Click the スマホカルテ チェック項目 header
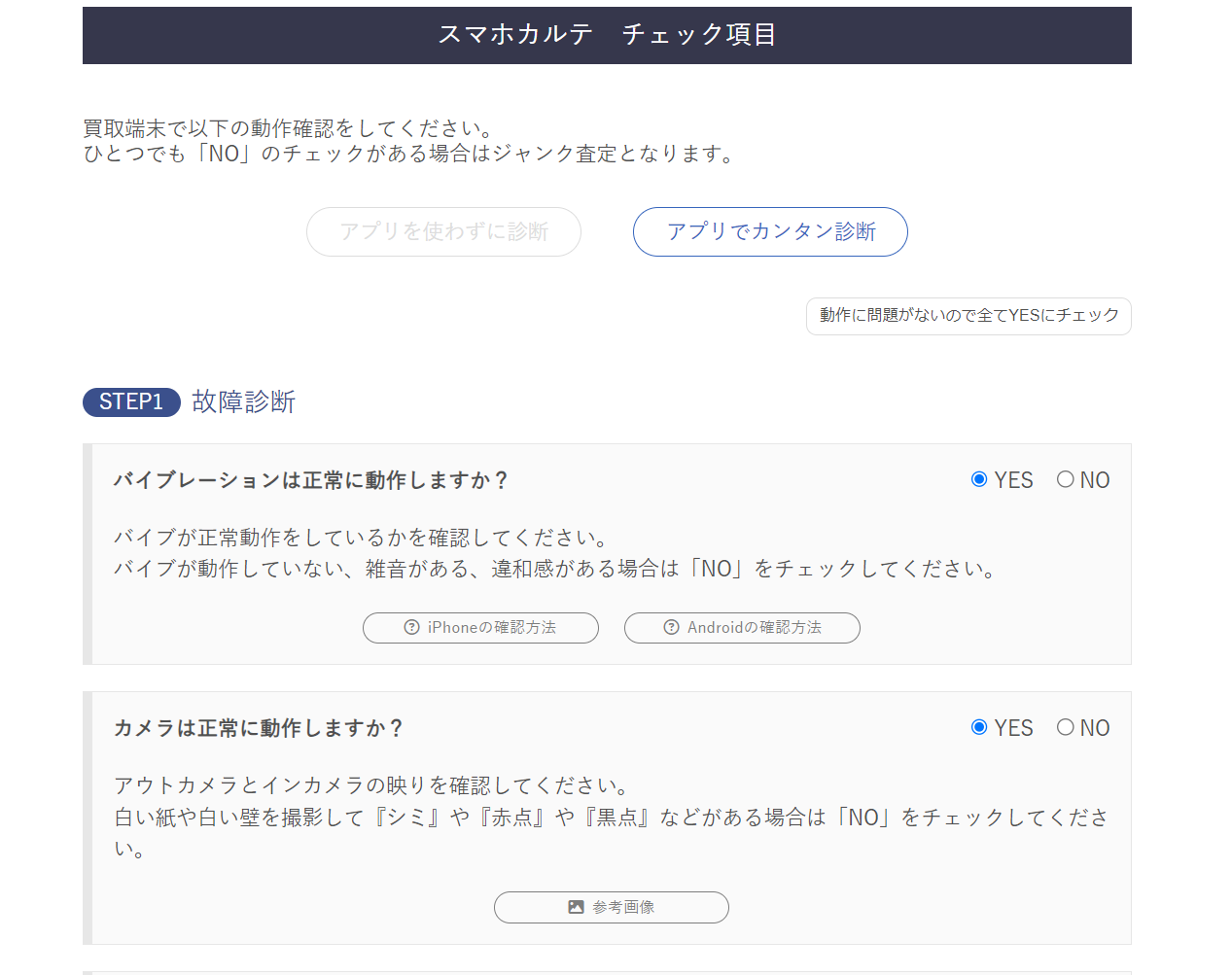 pos(607,35)
